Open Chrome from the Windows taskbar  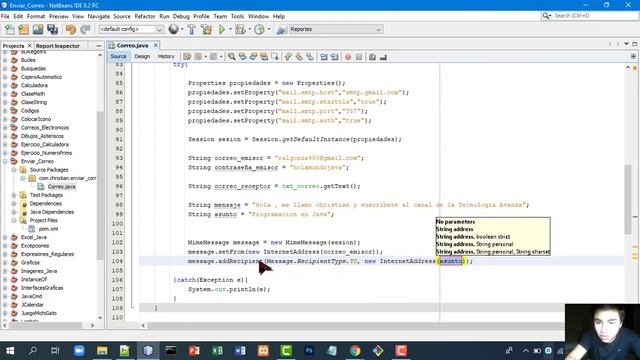(x=355, y=351)
